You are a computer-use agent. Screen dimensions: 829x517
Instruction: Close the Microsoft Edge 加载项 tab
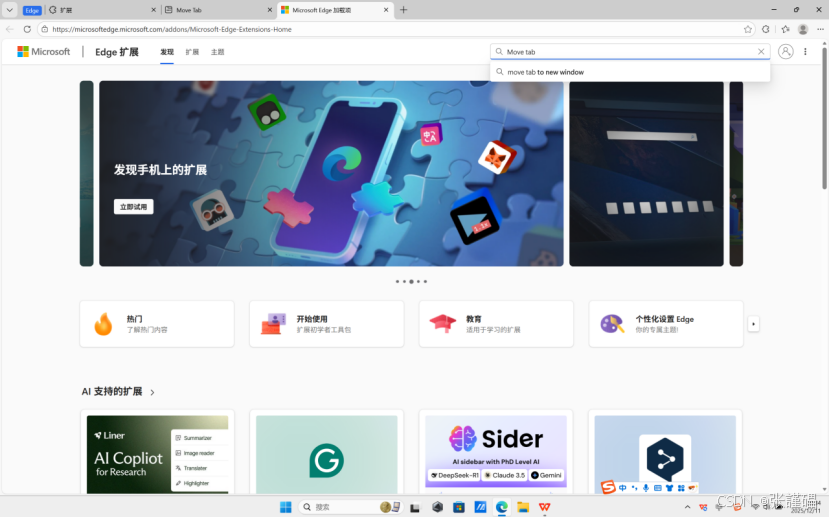tap(386, 10)
